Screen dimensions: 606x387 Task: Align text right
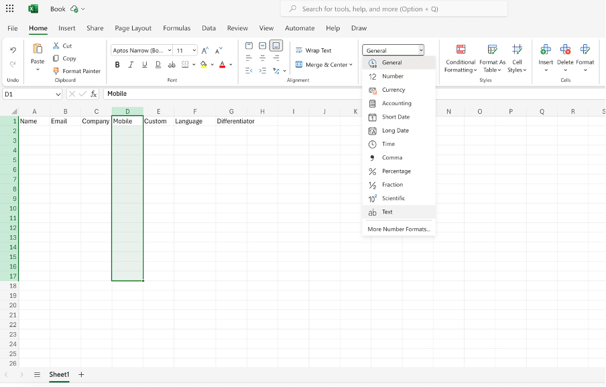(276, 58)
